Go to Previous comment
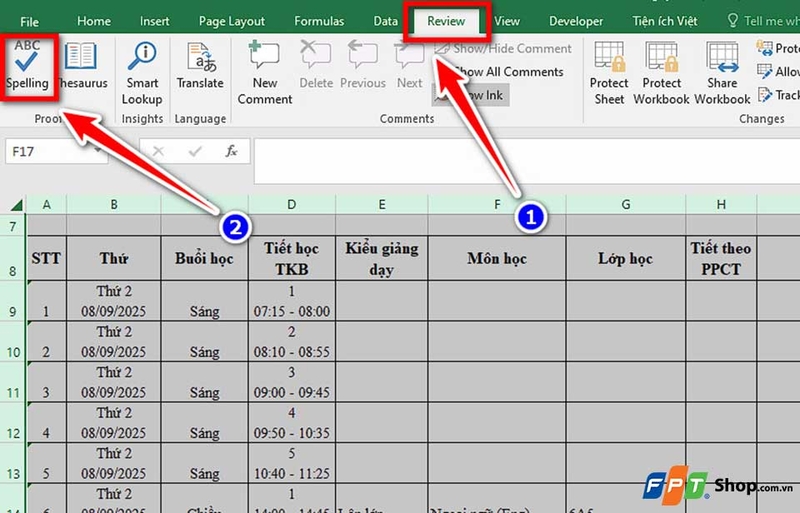Viewport: 800px width, 513px height. (x=363, y=65)
